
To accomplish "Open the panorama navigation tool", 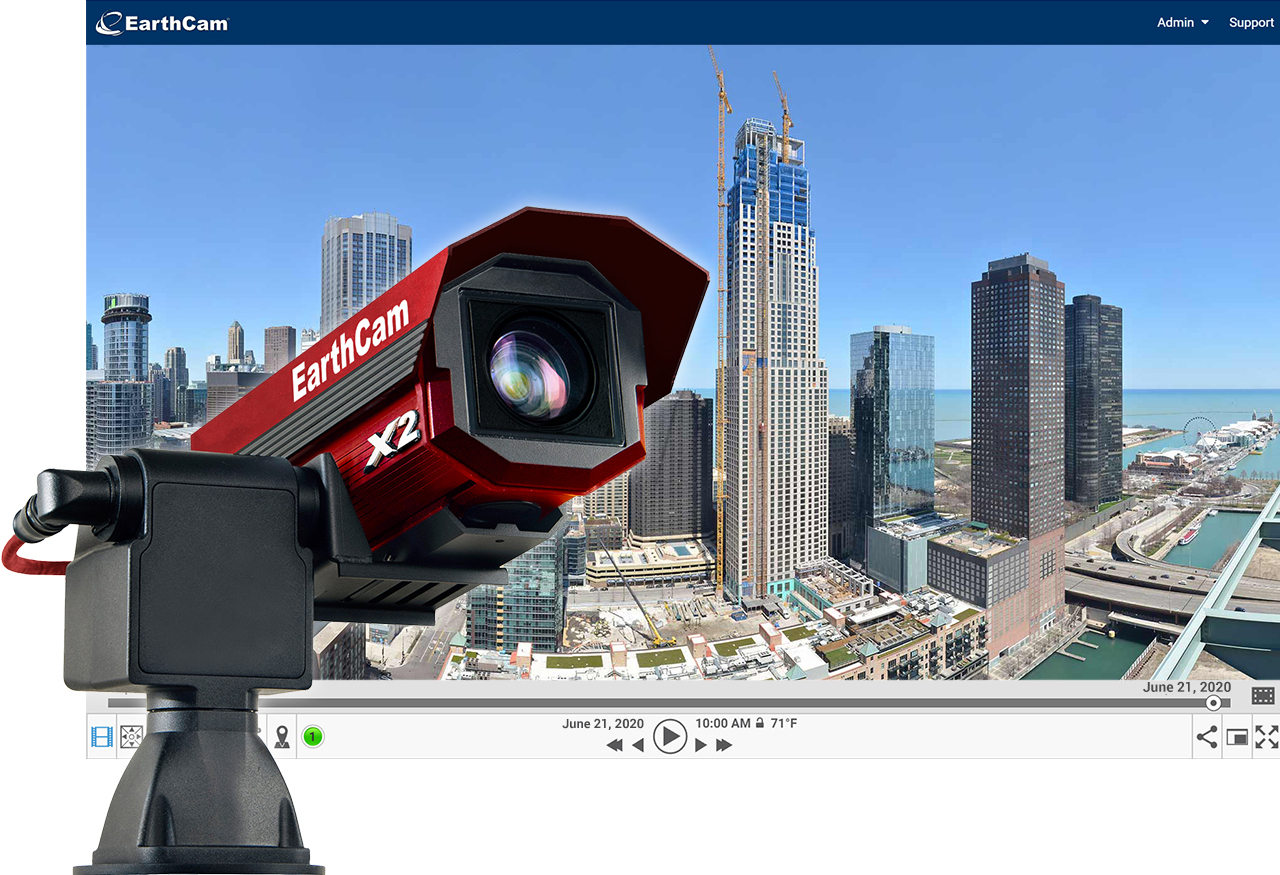I will 131,738.
